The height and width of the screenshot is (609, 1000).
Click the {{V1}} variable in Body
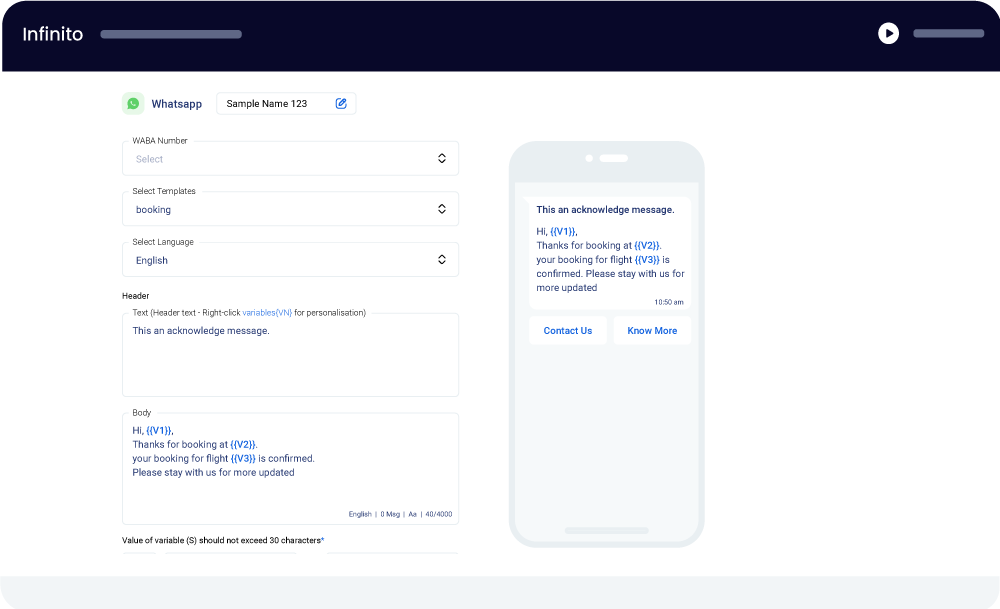coord(159,430)
